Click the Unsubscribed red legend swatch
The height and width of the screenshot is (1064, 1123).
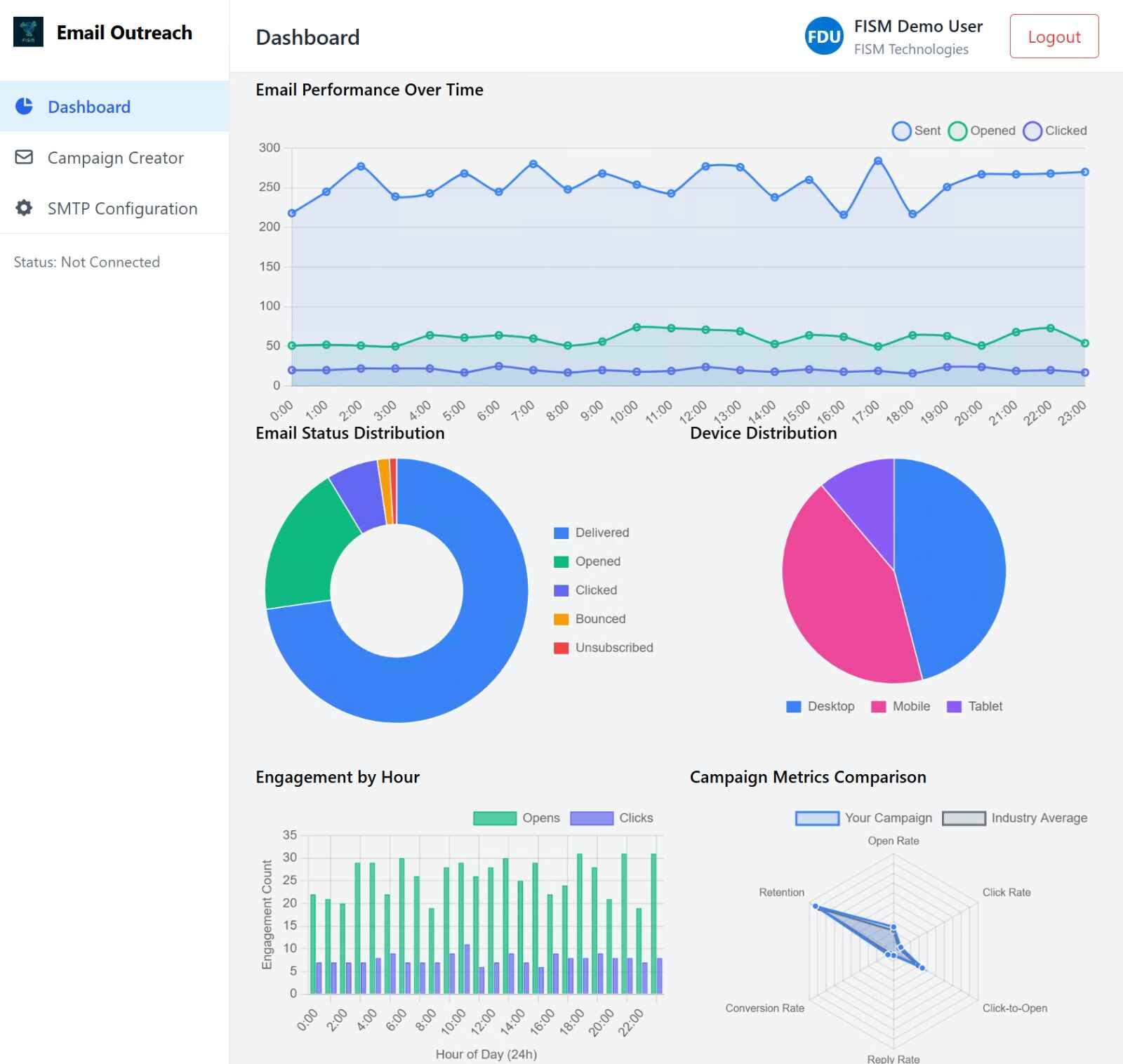coord(561,648)
